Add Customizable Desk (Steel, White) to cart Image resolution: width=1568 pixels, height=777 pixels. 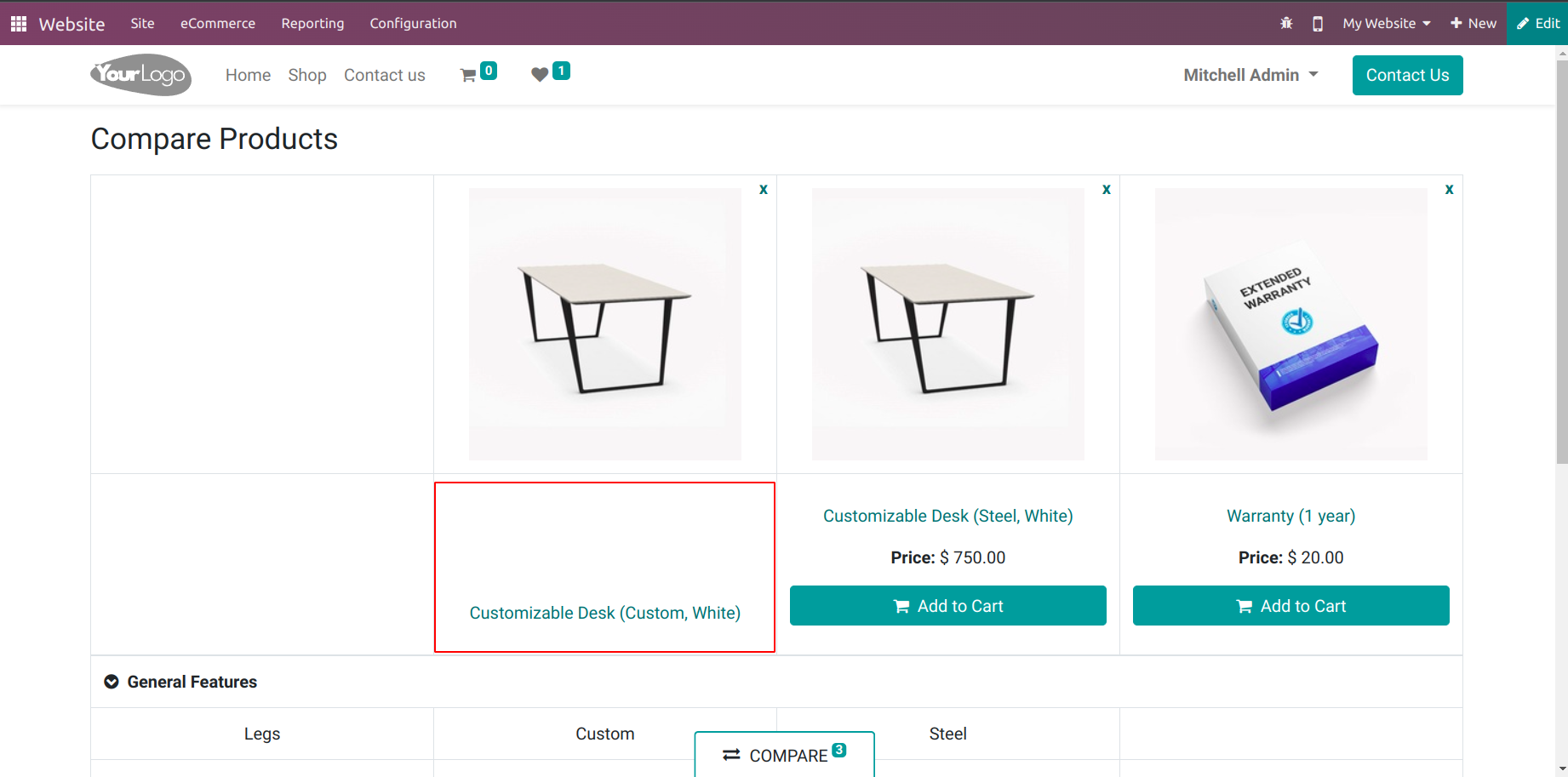(x=947, y=606)
